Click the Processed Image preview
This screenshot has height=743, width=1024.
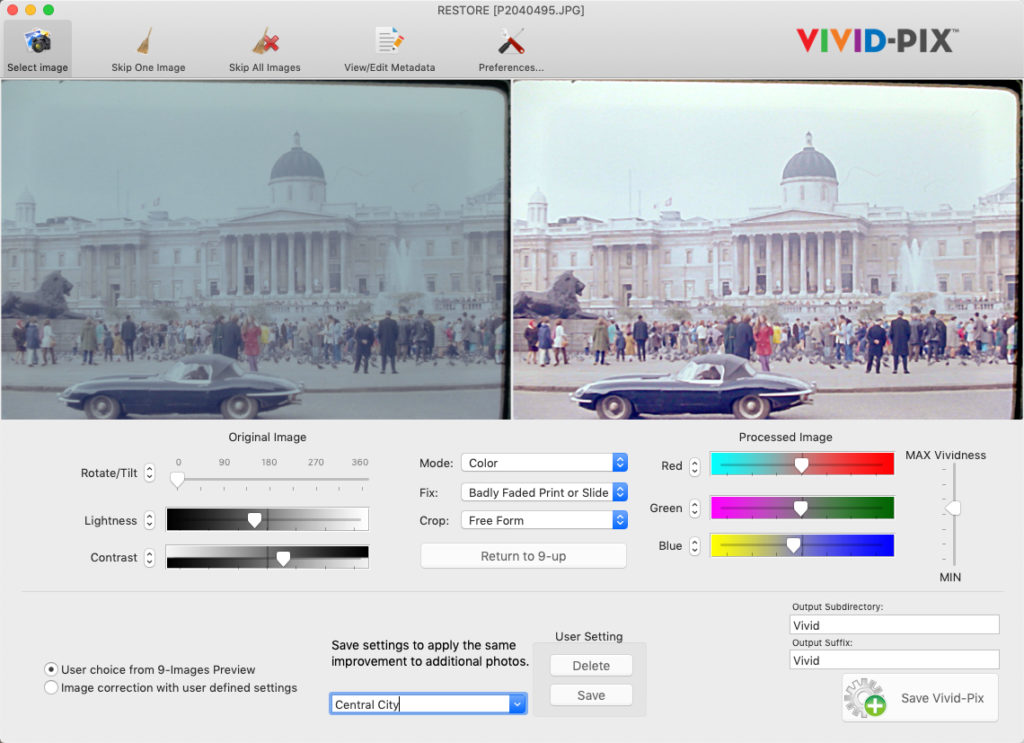(767, 249)
